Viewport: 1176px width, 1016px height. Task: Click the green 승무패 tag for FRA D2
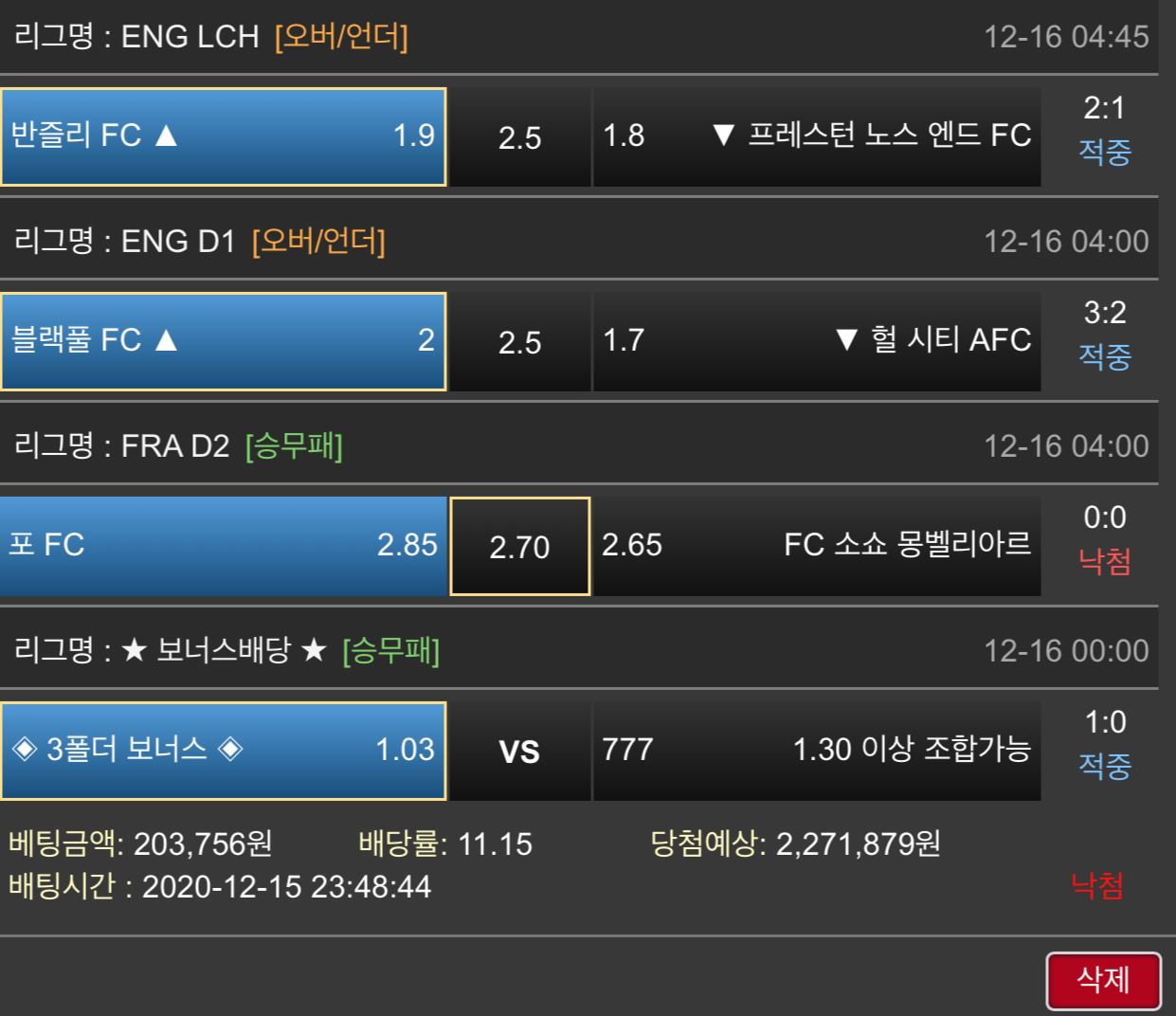[294, 446]
